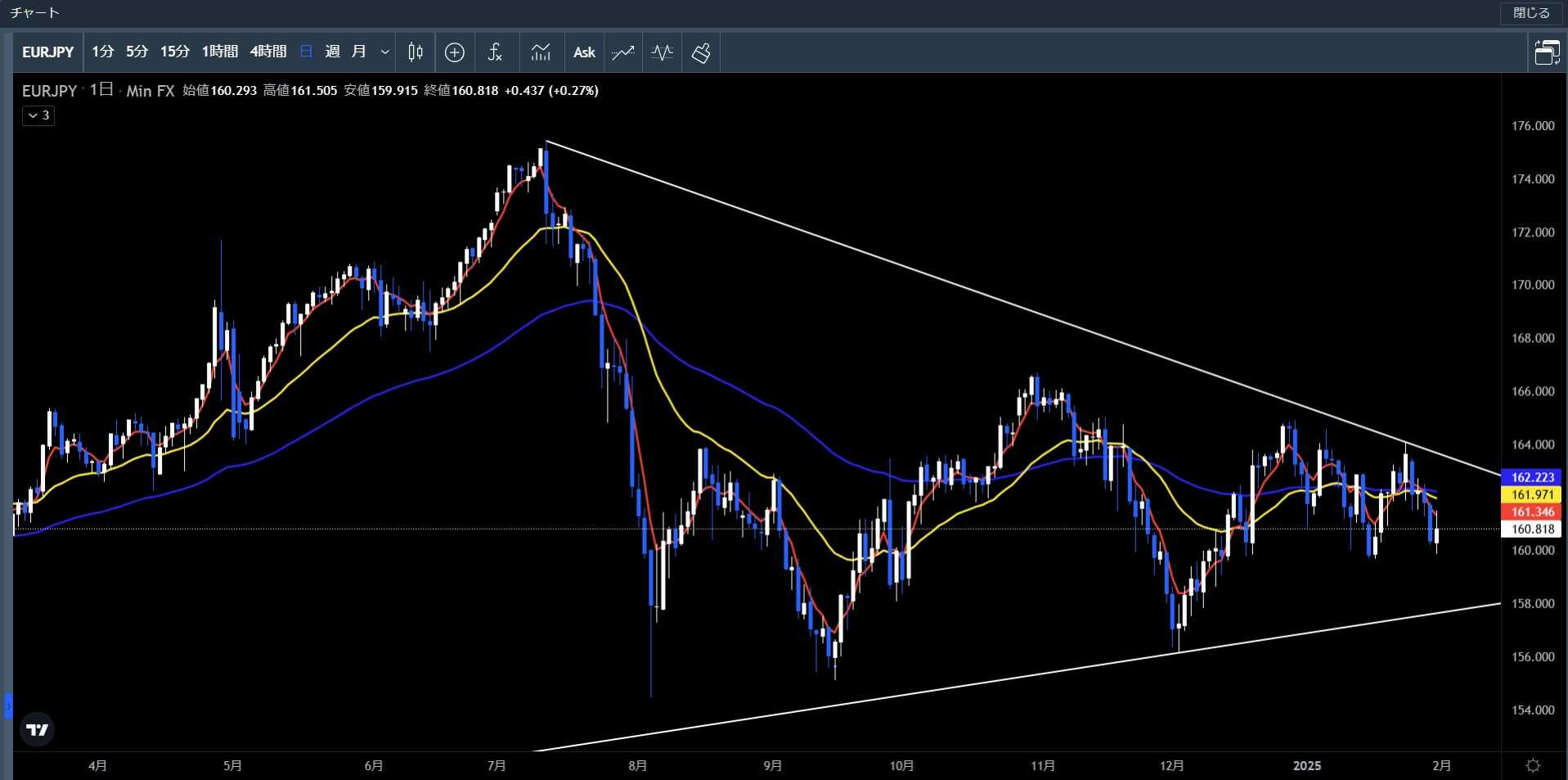Click the 閉じる button
The image size is (1568, 780).
coord(1531,13)
